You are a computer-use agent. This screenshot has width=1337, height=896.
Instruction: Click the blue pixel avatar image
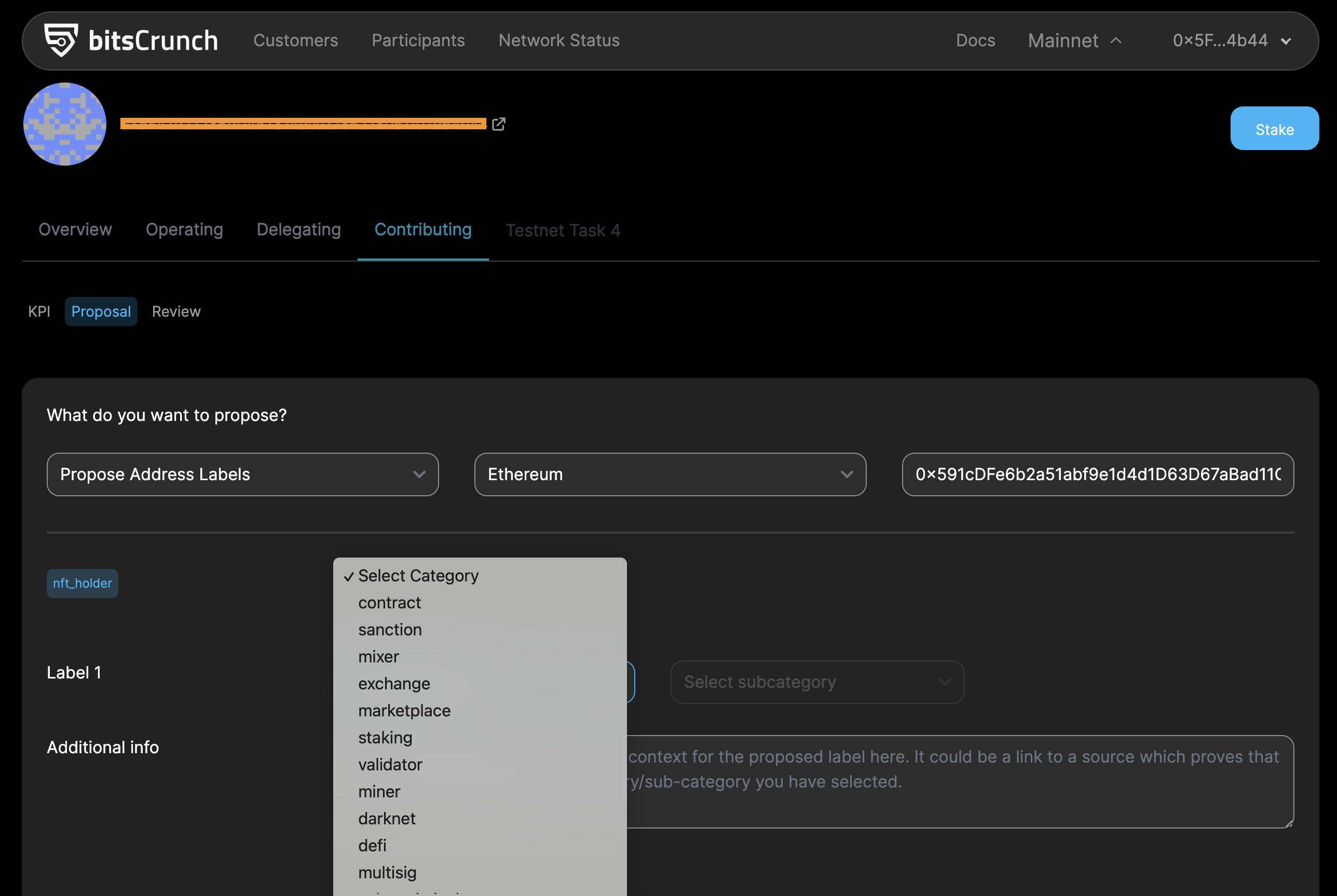pyautogui.click(x=64, y=124)
